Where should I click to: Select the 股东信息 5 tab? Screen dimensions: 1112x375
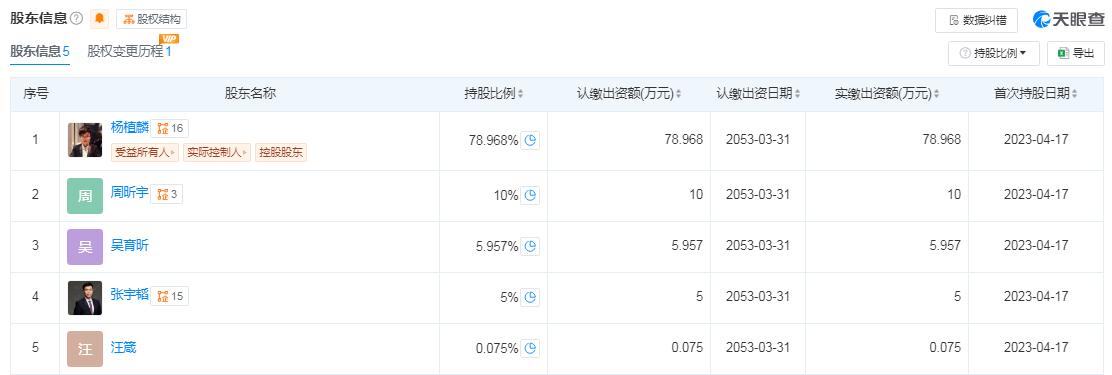pos(40,51)
